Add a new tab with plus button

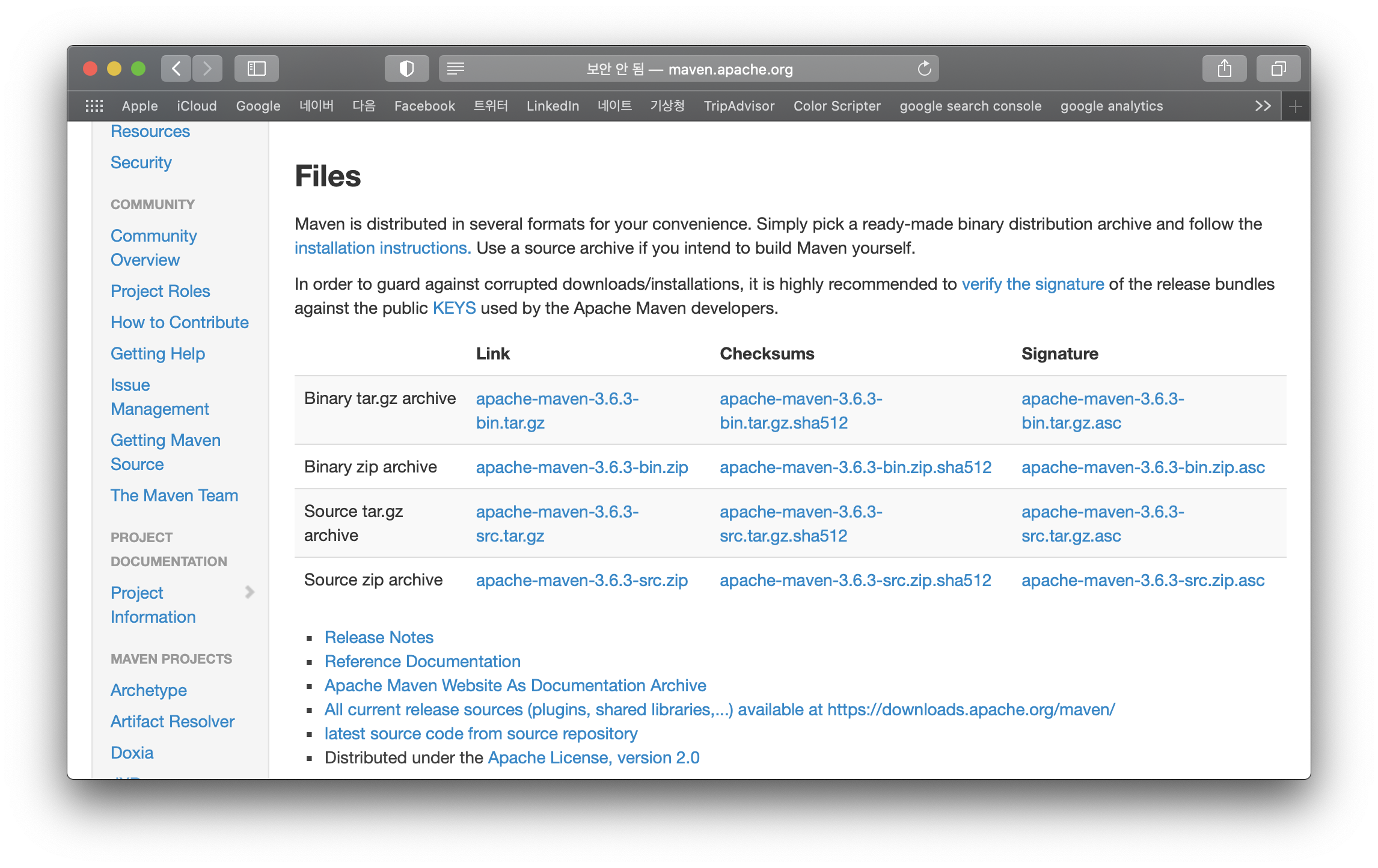pos(1296,106)
